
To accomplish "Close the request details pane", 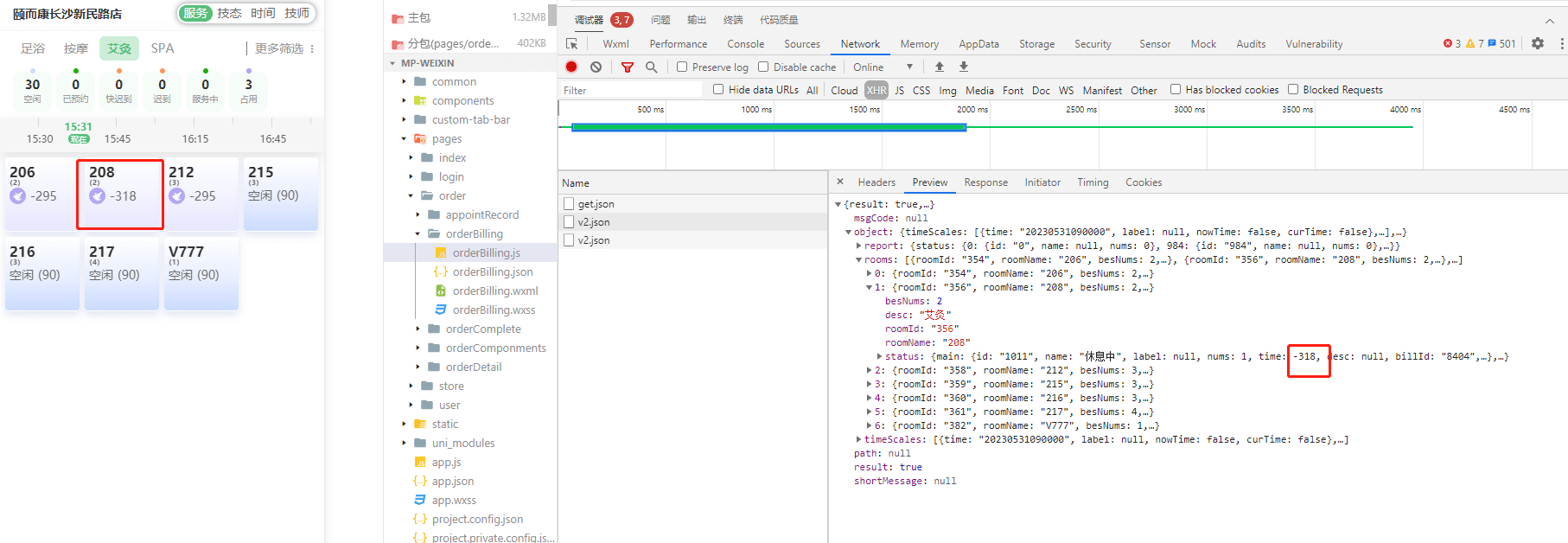I will pyautogui.click(x=839, y=182).
